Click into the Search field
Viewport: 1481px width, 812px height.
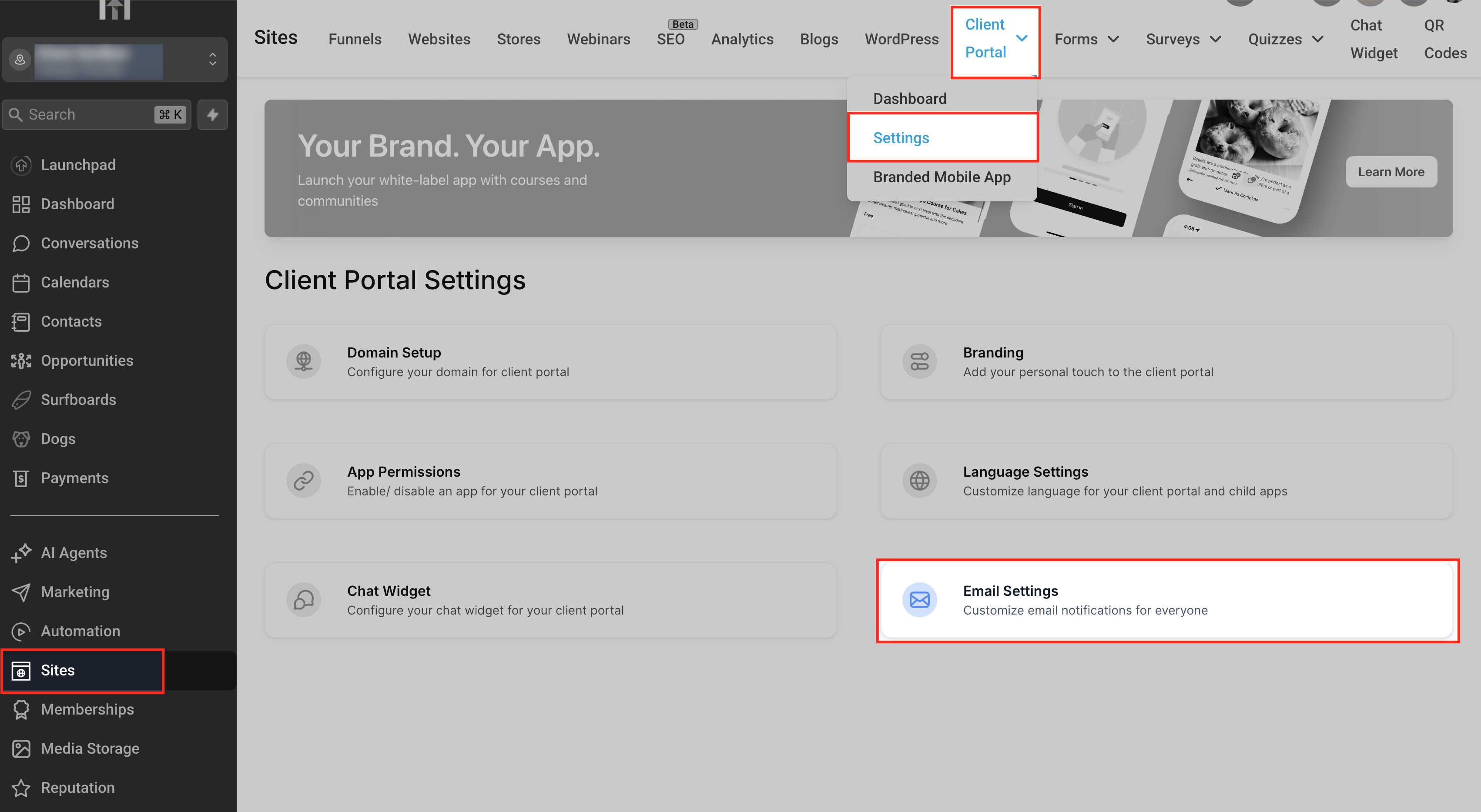tap(86, 114)
